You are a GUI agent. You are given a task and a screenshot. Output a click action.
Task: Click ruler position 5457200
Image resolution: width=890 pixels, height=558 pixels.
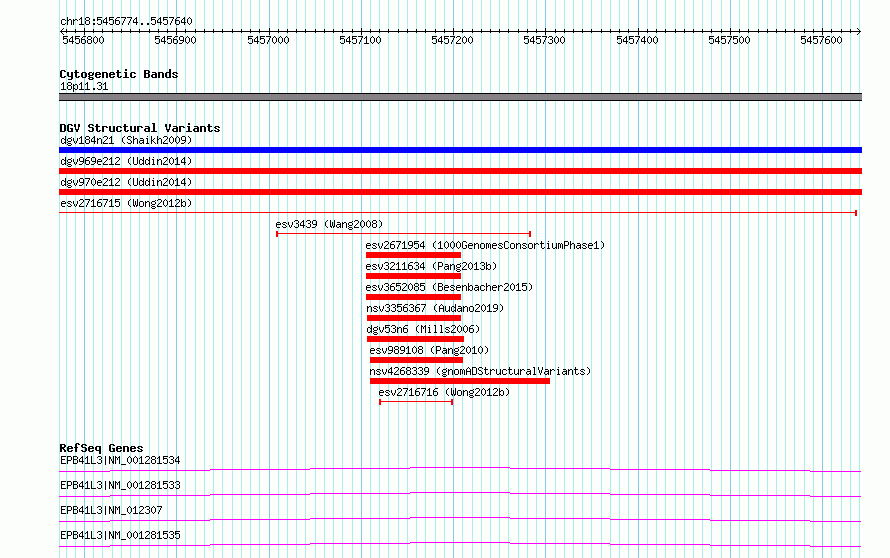(452, 40)
